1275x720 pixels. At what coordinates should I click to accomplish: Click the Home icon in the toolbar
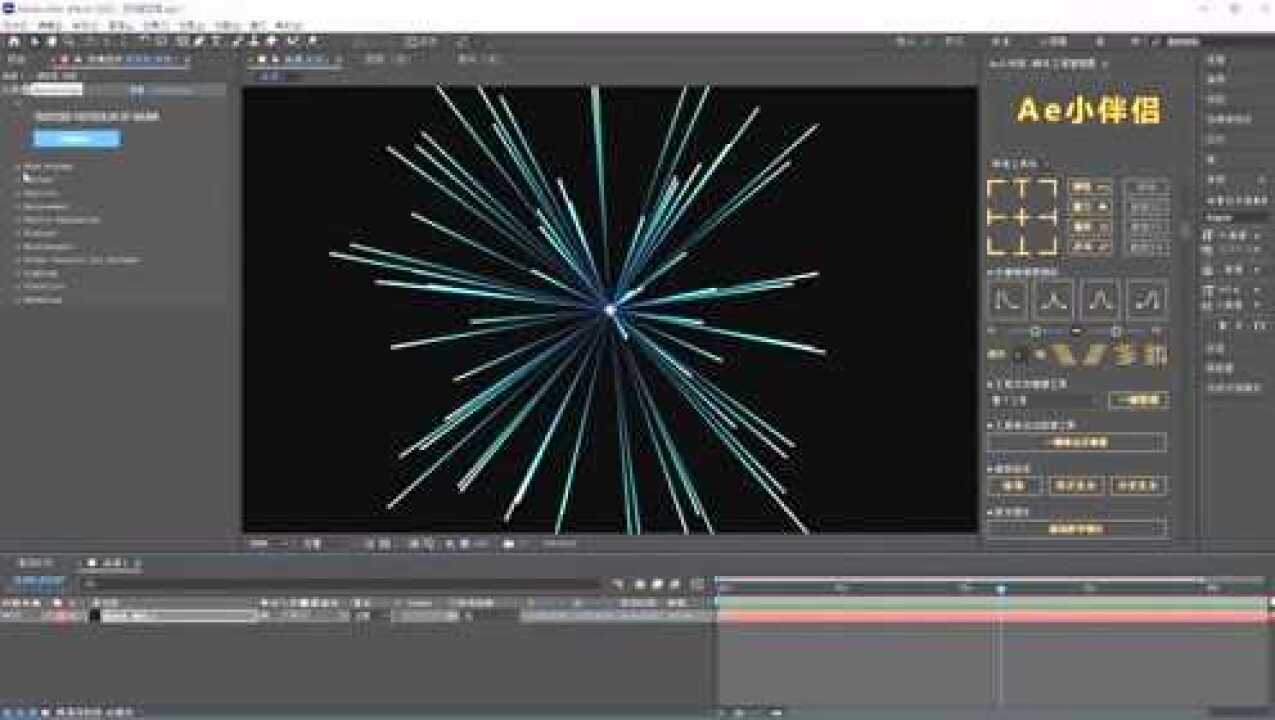(x=13, y=41)
